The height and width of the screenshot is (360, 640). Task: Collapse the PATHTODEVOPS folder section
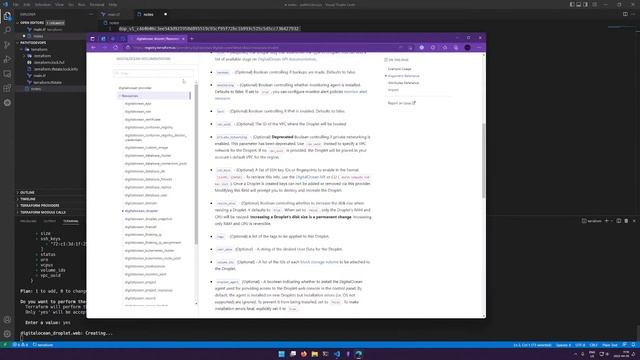tap(33, 42)
